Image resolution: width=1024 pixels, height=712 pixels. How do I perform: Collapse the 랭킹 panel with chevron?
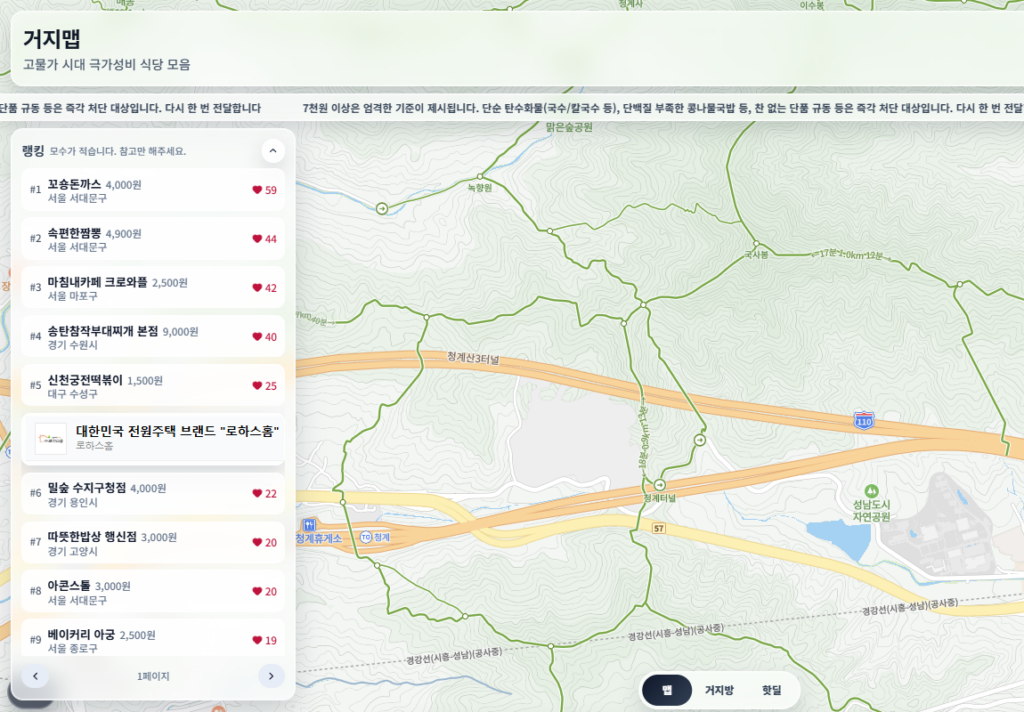point(273,151)
